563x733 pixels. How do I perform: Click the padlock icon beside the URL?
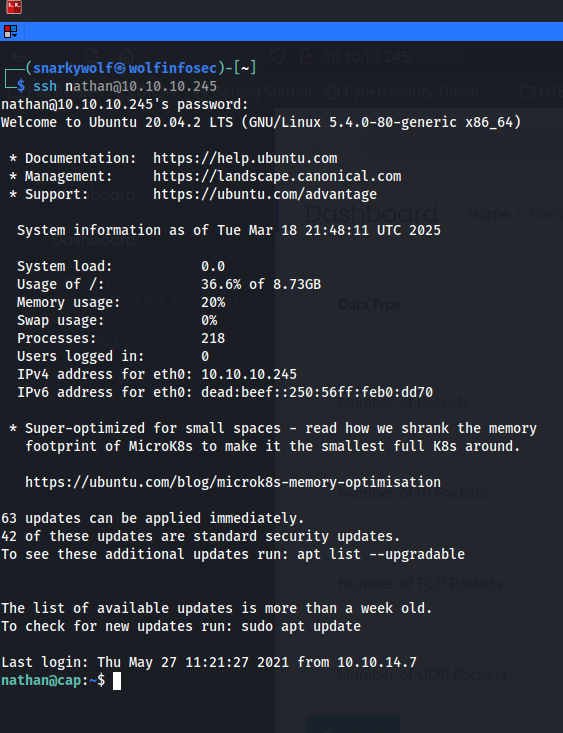click(306, 57)
